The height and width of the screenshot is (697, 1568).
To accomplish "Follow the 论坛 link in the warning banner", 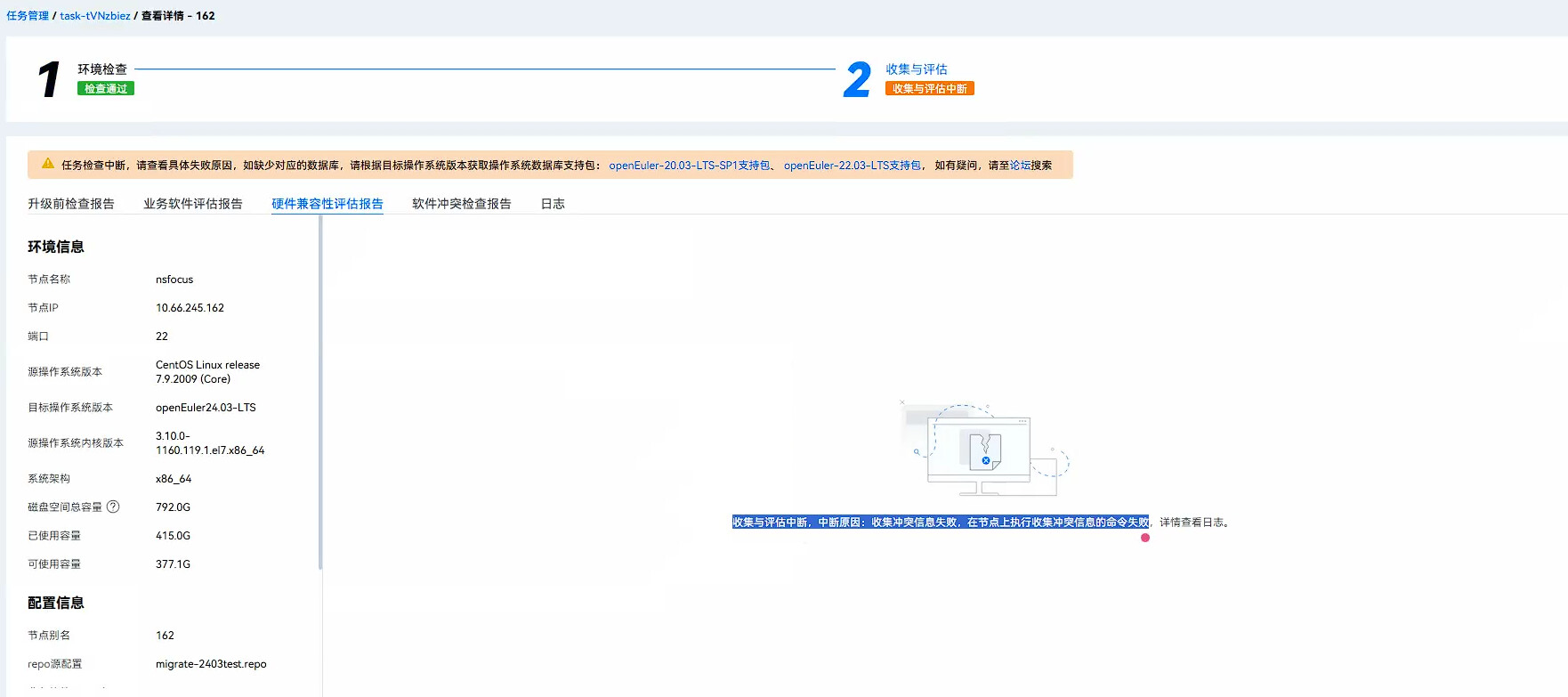I will (1020, 166).
